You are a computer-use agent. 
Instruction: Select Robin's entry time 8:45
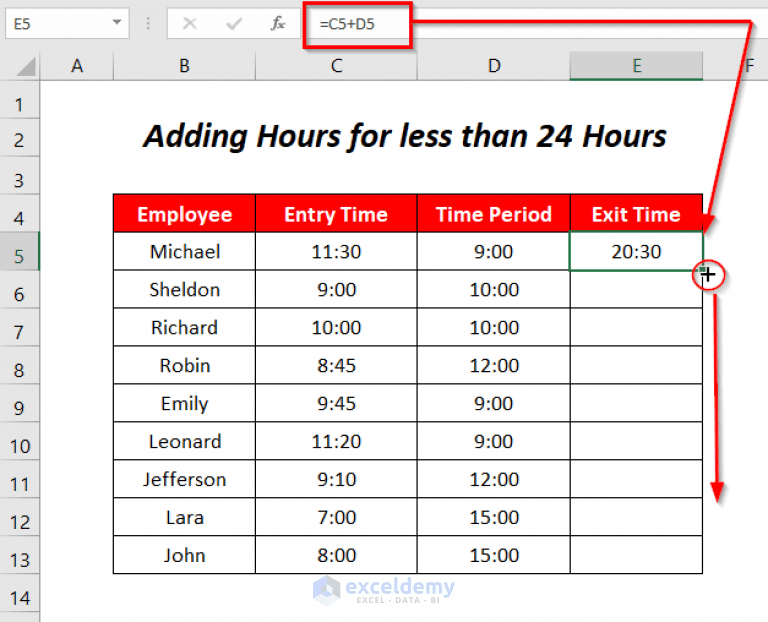coord(336,365)
